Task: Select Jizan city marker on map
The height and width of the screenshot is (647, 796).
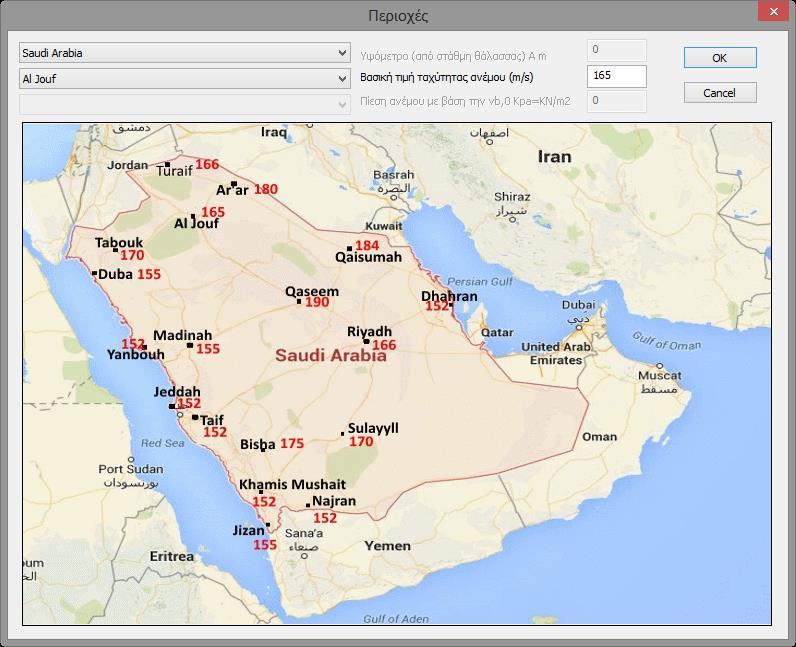Action: click(x=268, y=525)
